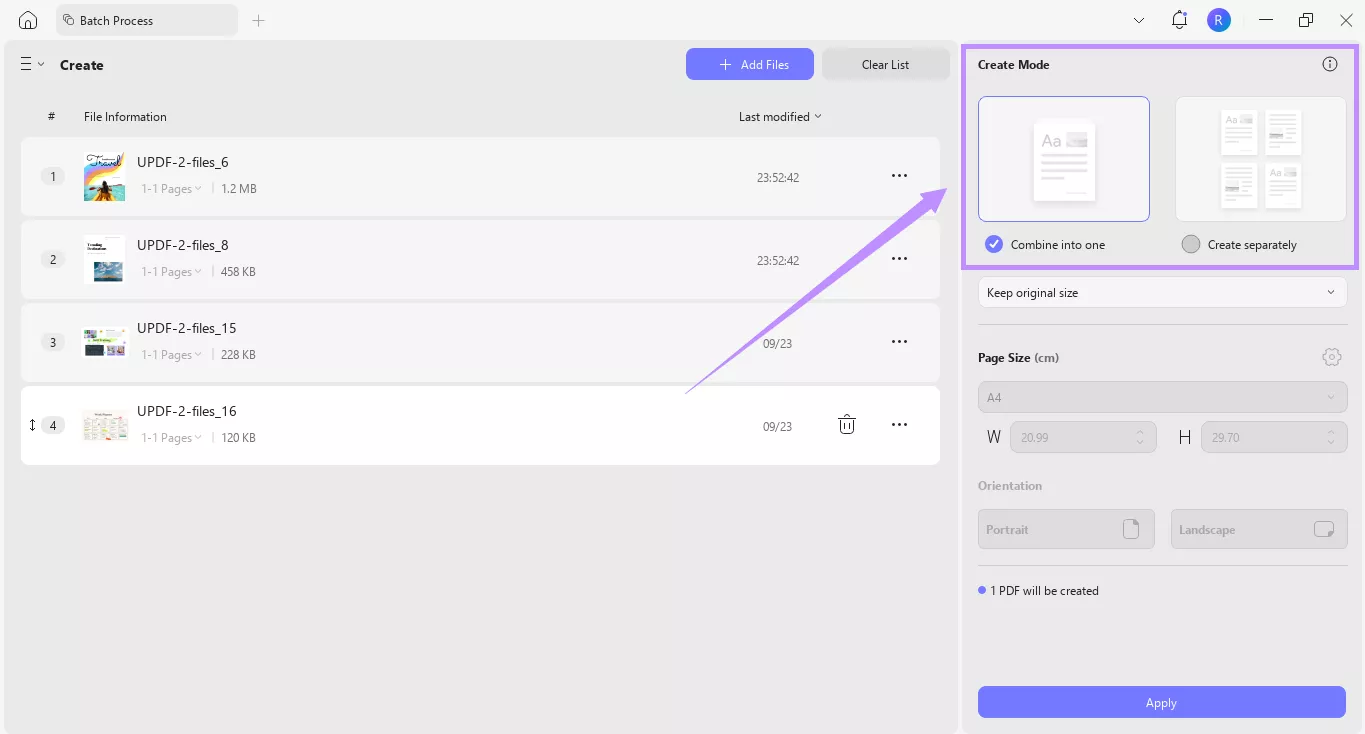
Task: Click the Clear List button
Action: pos(884,64)
